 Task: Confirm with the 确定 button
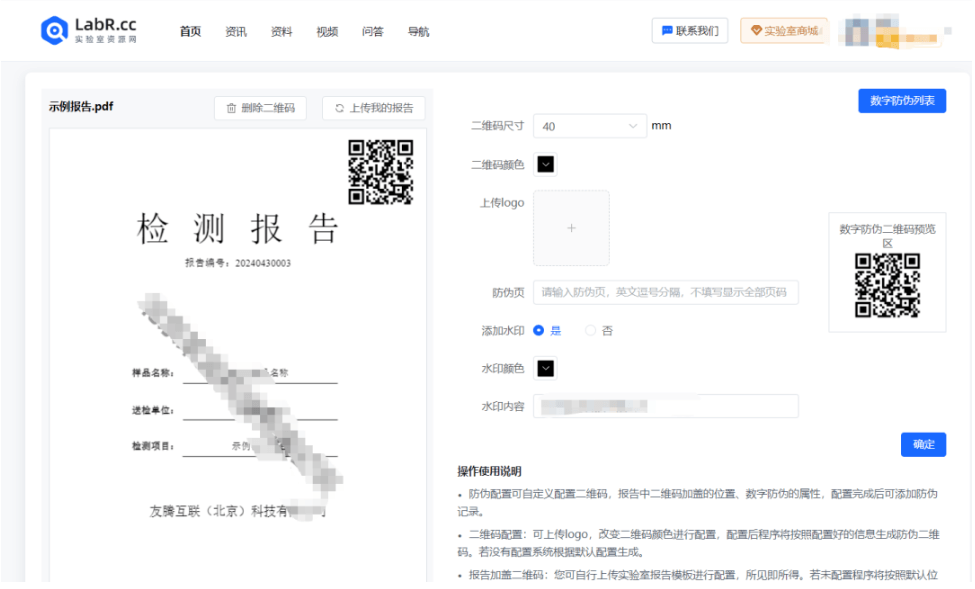click(x=923, y=445)
